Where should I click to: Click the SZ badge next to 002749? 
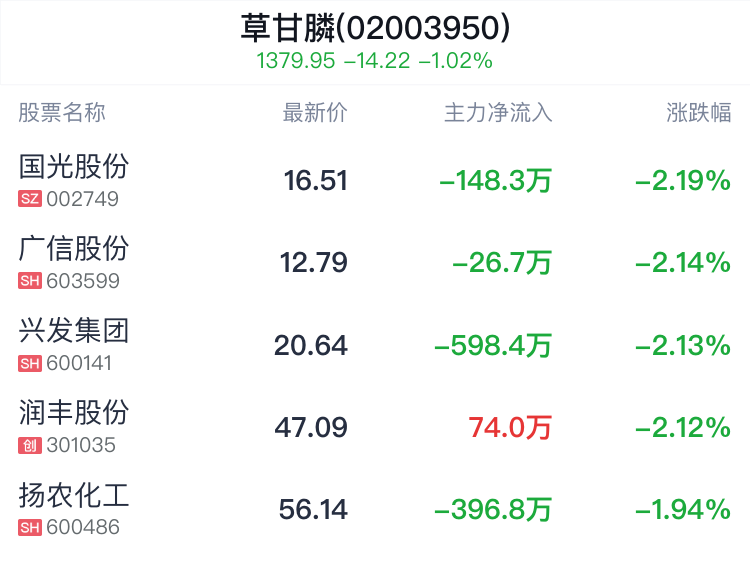click(x=30, y=199)
